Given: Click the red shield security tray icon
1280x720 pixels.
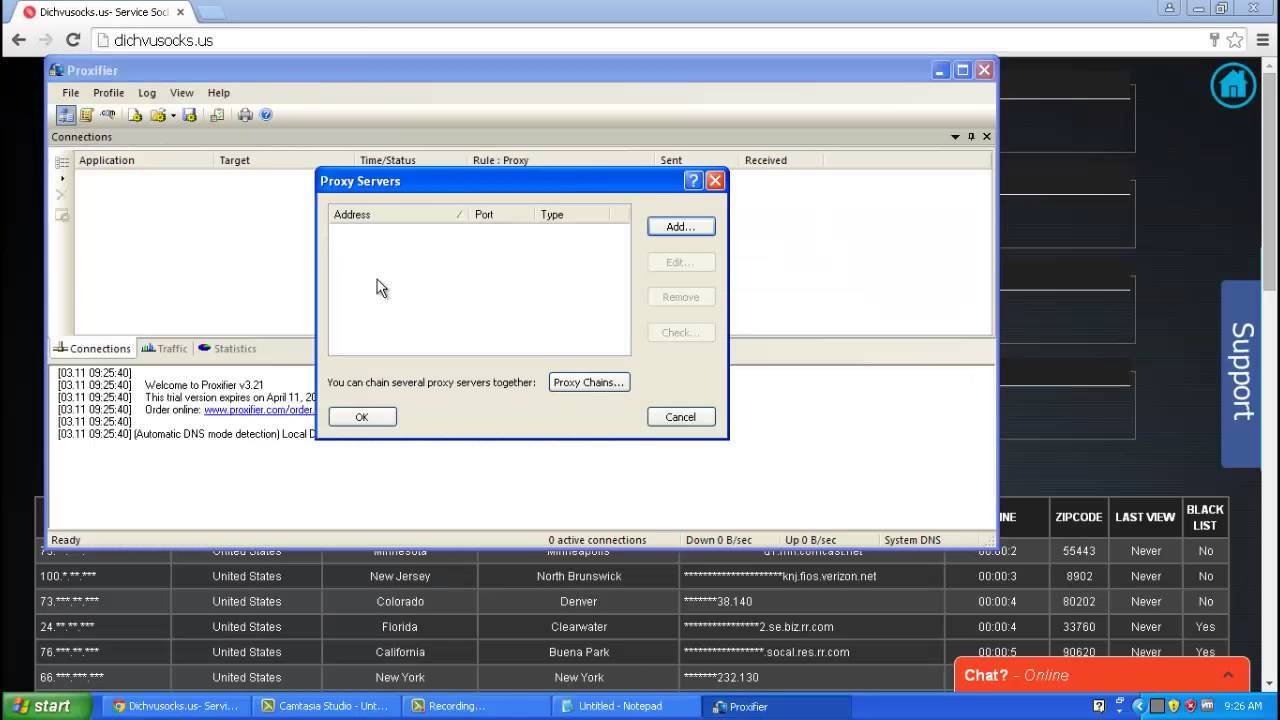Looking at the screenshot, I should 1190,706.
